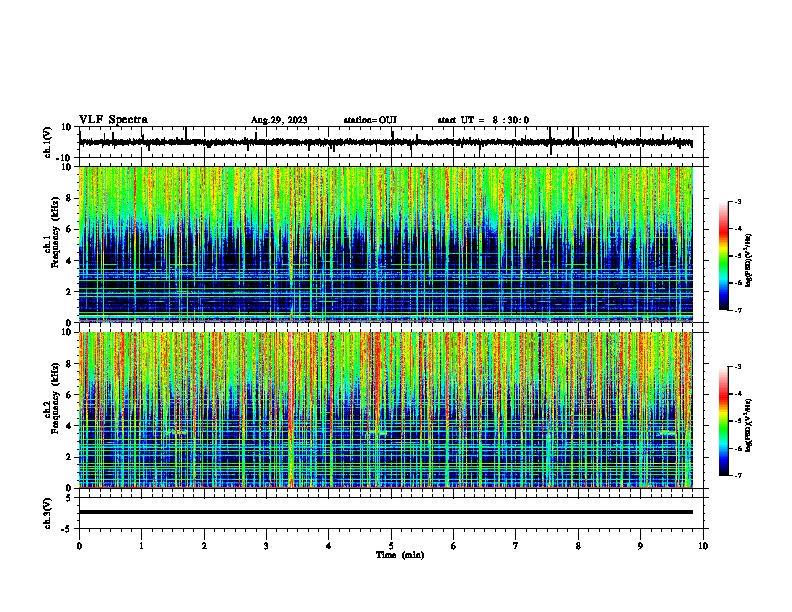Image resolution: width=792 pixels, height=612 pixels.
Task: Click the time axis tick label "8"
Action: click(578, 546)
